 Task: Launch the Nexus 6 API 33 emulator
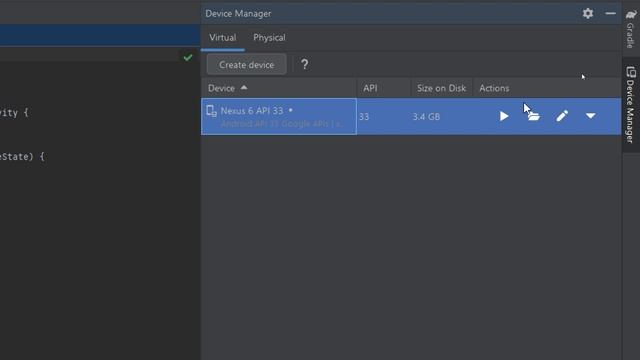504,116
